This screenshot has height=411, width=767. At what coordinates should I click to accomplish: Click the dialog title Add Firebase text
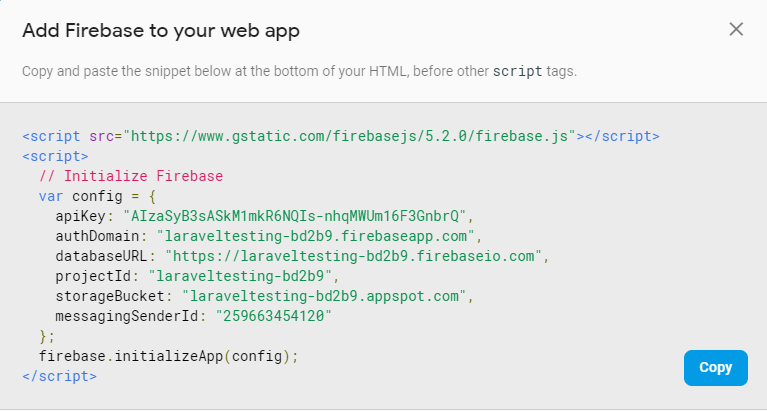(161, 30)
